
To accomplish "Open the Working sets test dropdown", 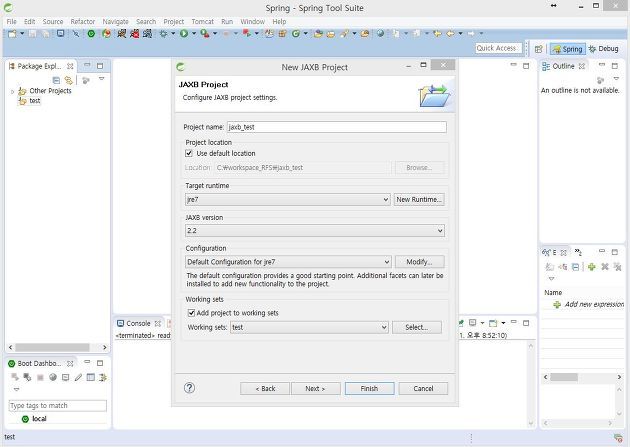I will pos(309,327).
